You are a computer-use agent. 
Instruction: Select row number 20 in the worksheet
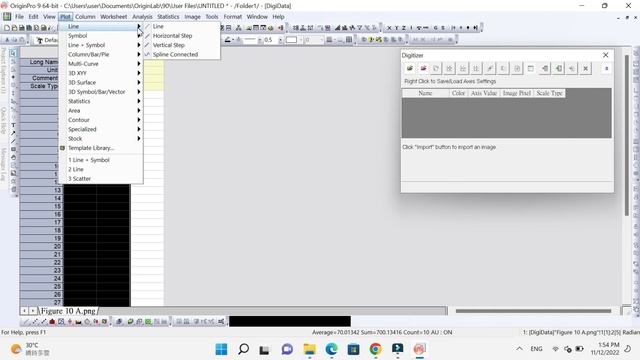(x=41, y=247)
